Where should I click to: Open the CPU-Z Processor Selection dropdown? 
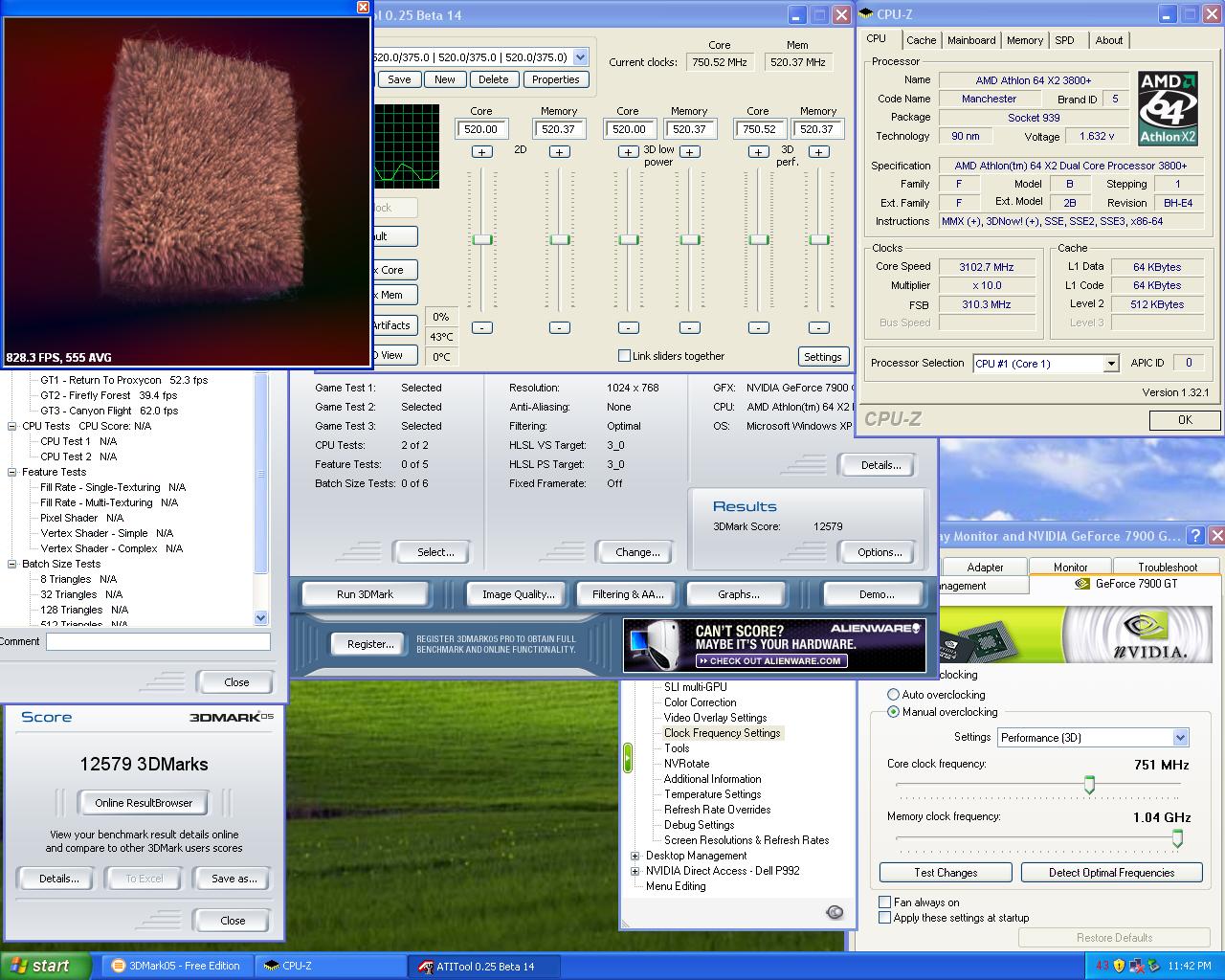click(x=1110, y=364)
